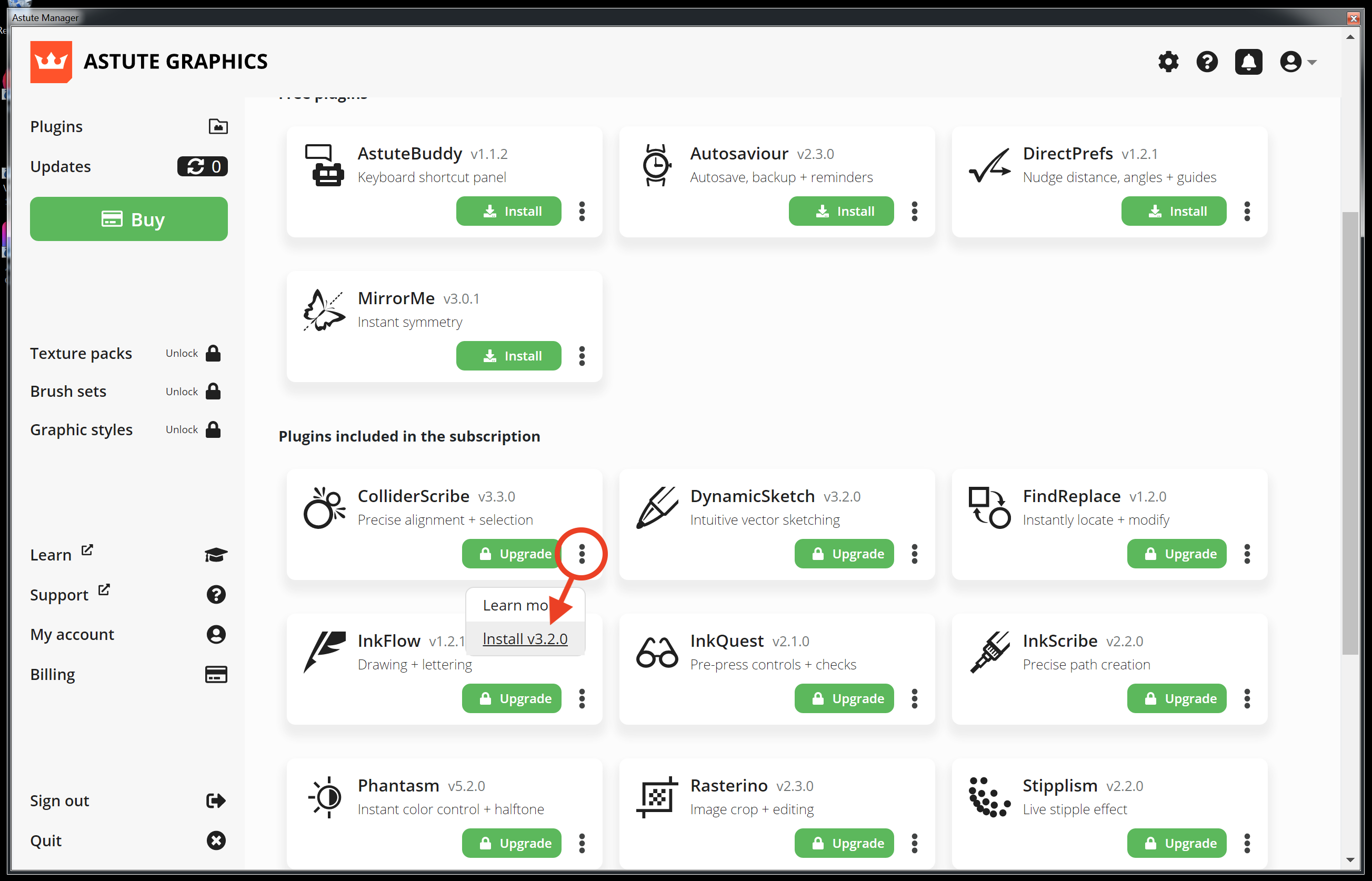Image resolution: width=1372 pixels, height=881 pixels.
Task: Open notifications bell icon
Action: coord(1248,62)
